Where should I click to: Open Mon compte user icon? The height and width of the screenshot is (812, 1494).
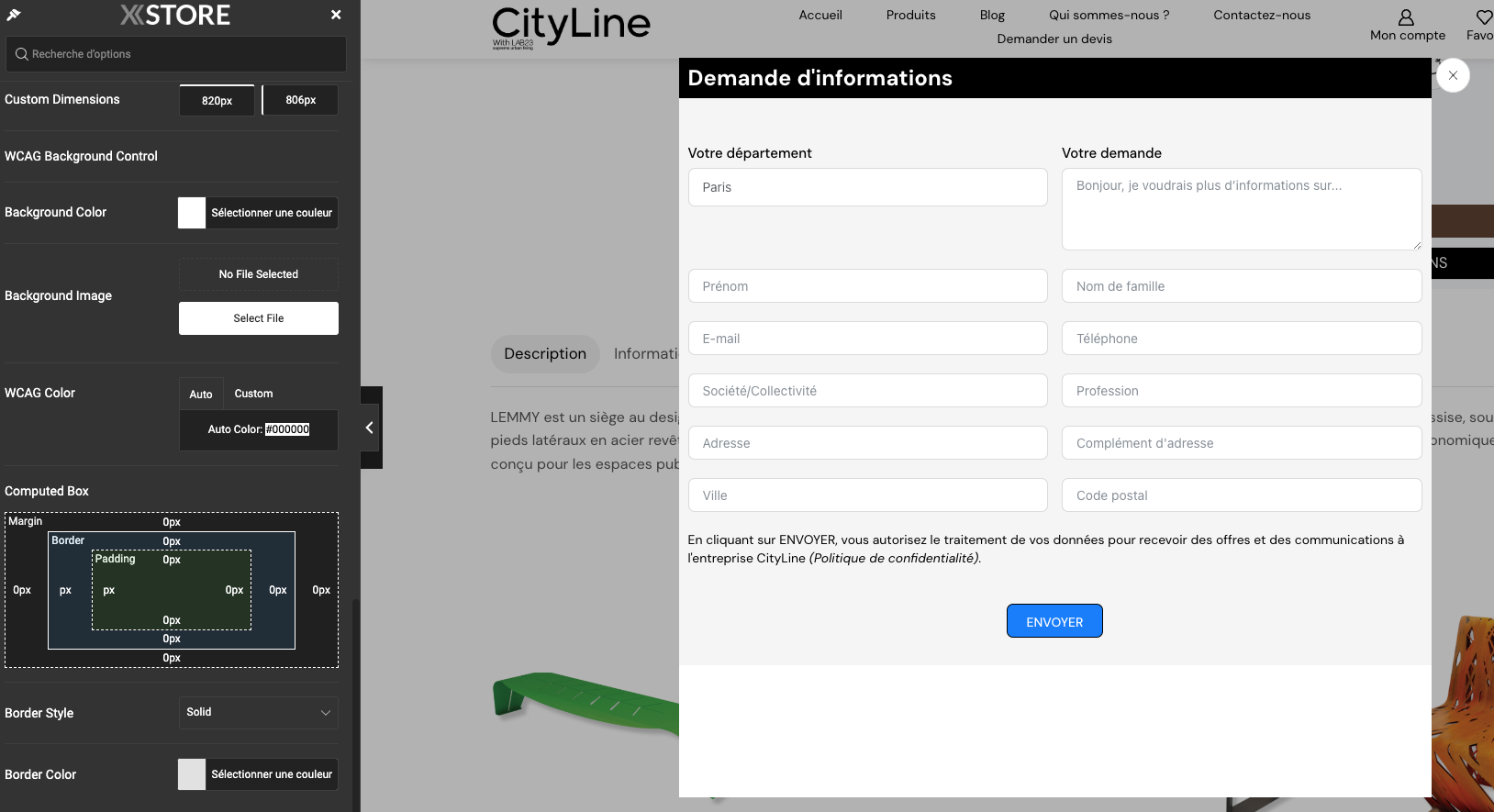[1406, 17]
